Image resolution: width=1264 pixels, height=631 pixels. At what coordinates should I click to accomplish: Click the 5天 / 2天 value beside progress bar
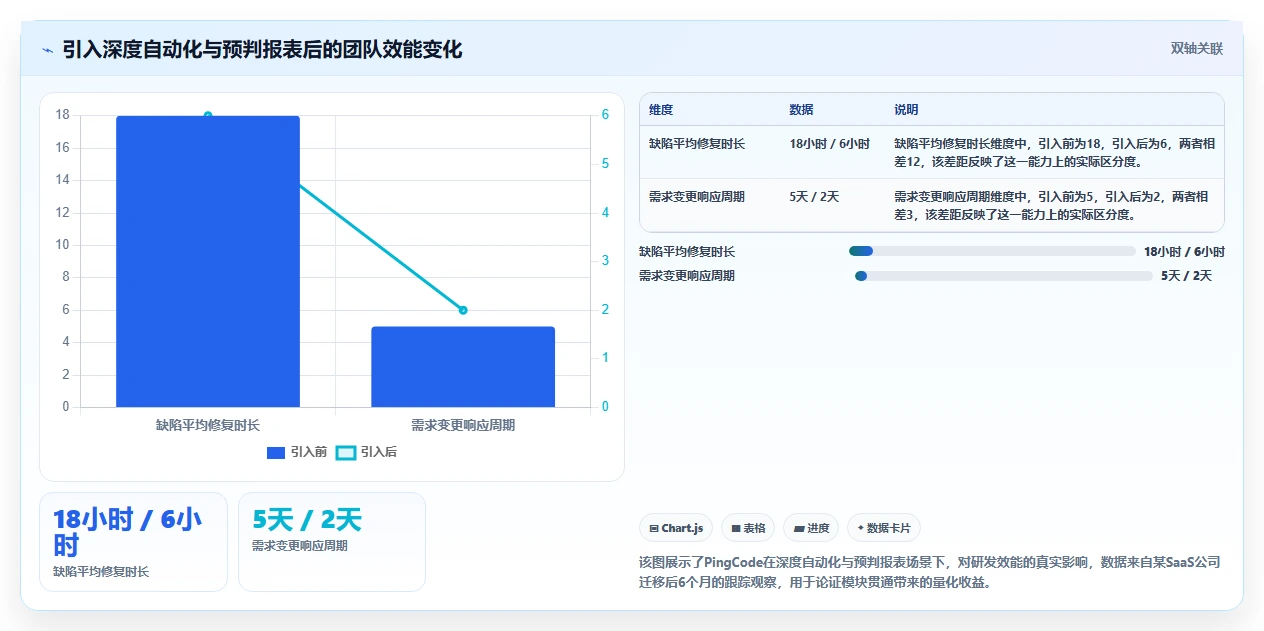point(1186,276)
